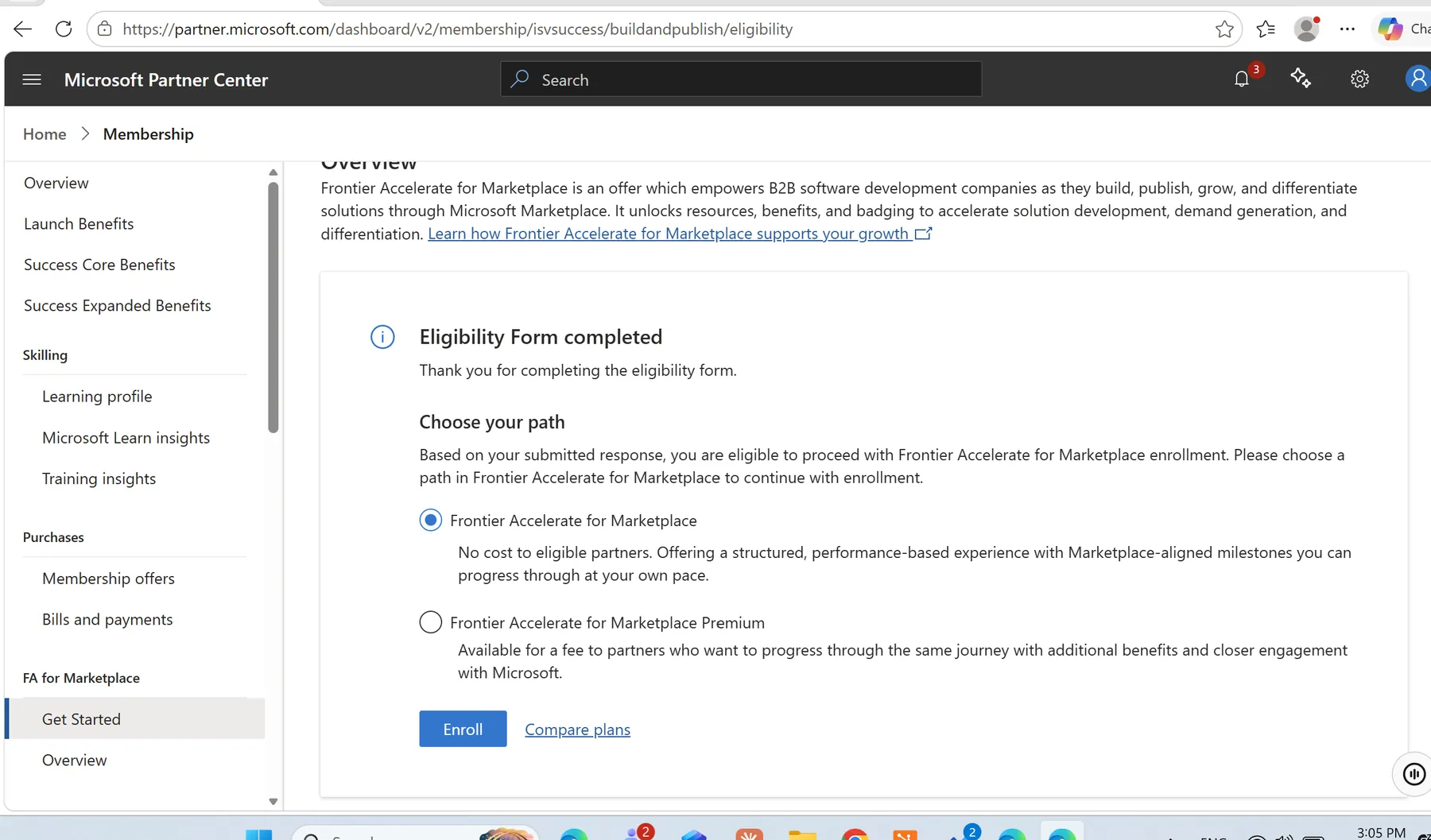The image size is (1431, 840).
Task: Open notifications bell with 3 alerts
Action: point(1242,79)
